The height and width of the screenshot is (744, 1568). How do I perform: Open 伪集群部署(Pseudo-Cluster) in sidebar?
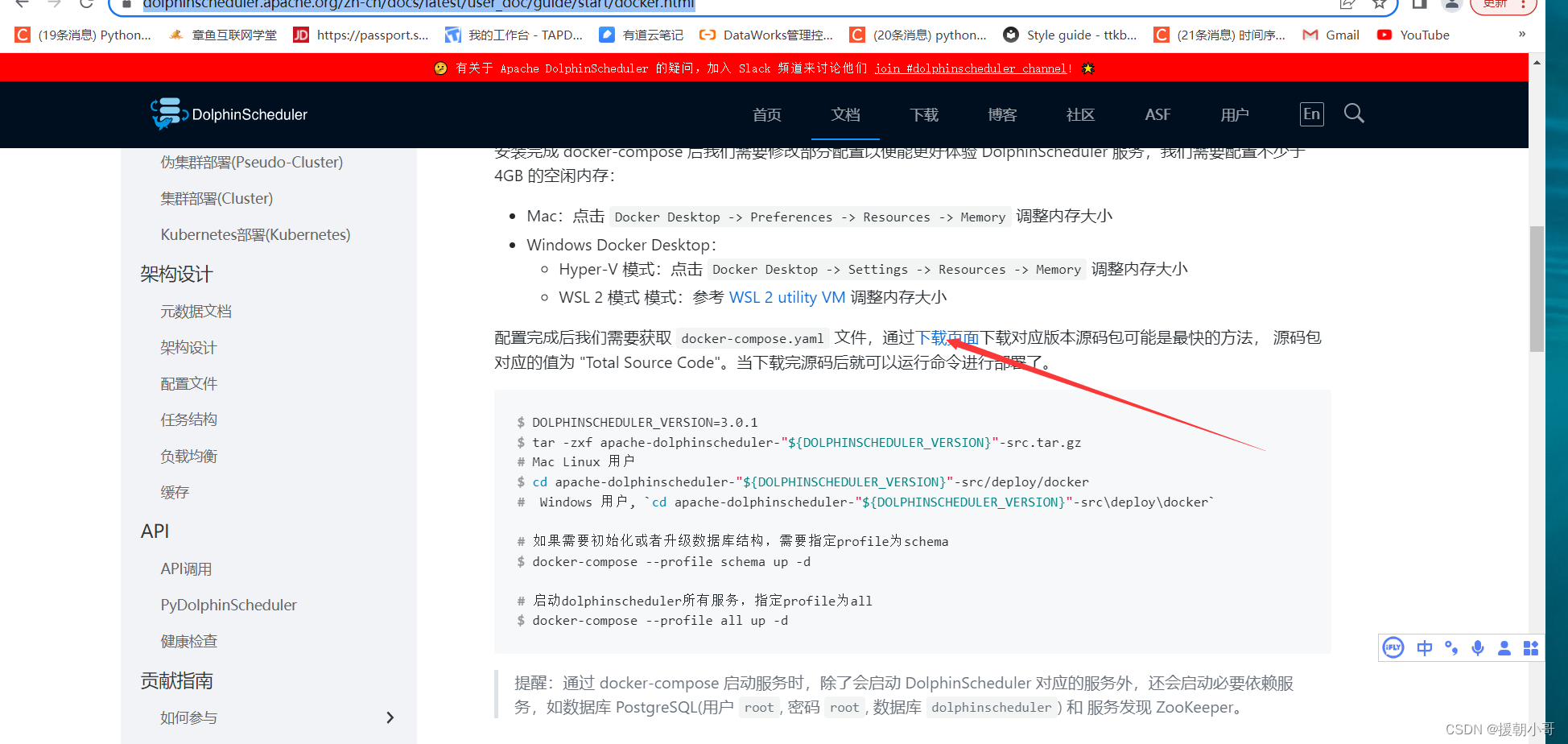point(251,162)
